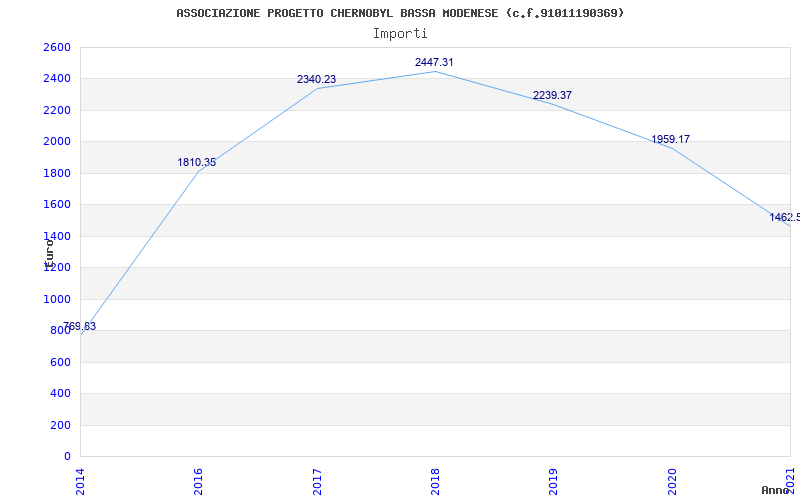Click the 600 y-axis value
The image size is (800, 500).
[60, 362]
